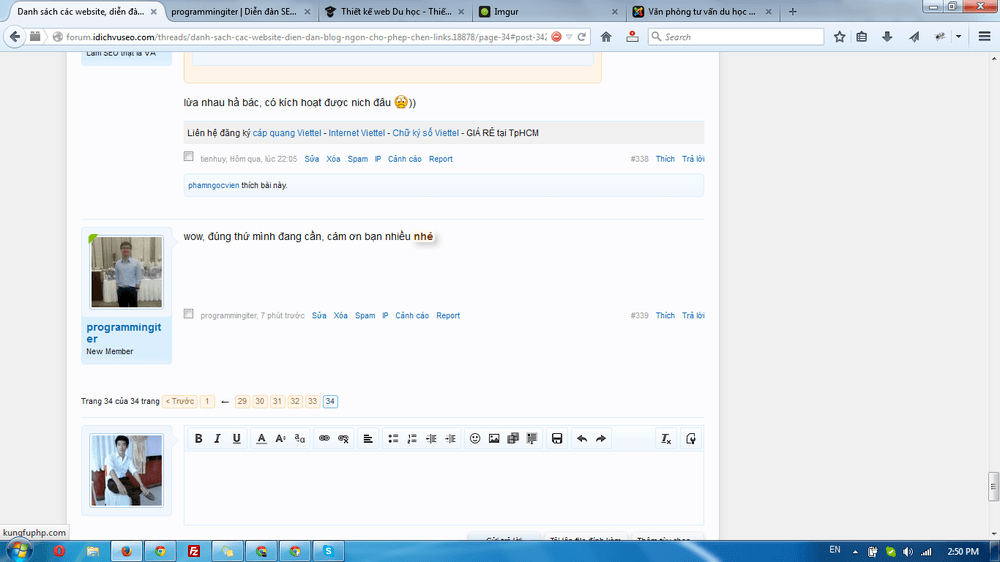Go to page 1 of the thread
Viewport: 1000px width, 562px height.
click(207, 401)
